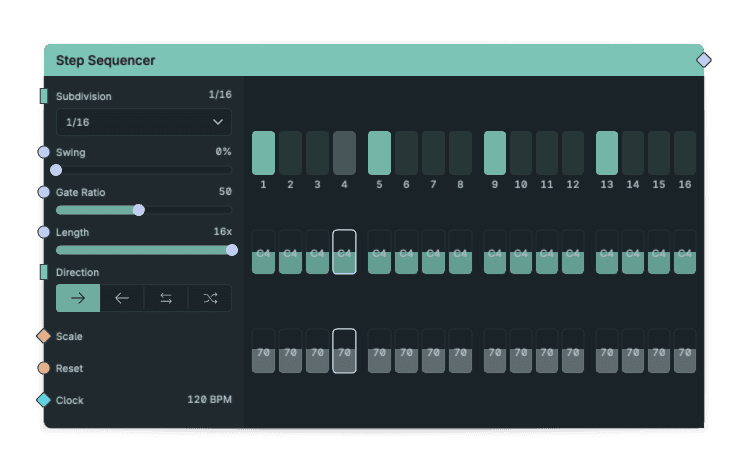748x472 pixels.
Task: Click the Swing value 0%
Action: pos(223,151)
